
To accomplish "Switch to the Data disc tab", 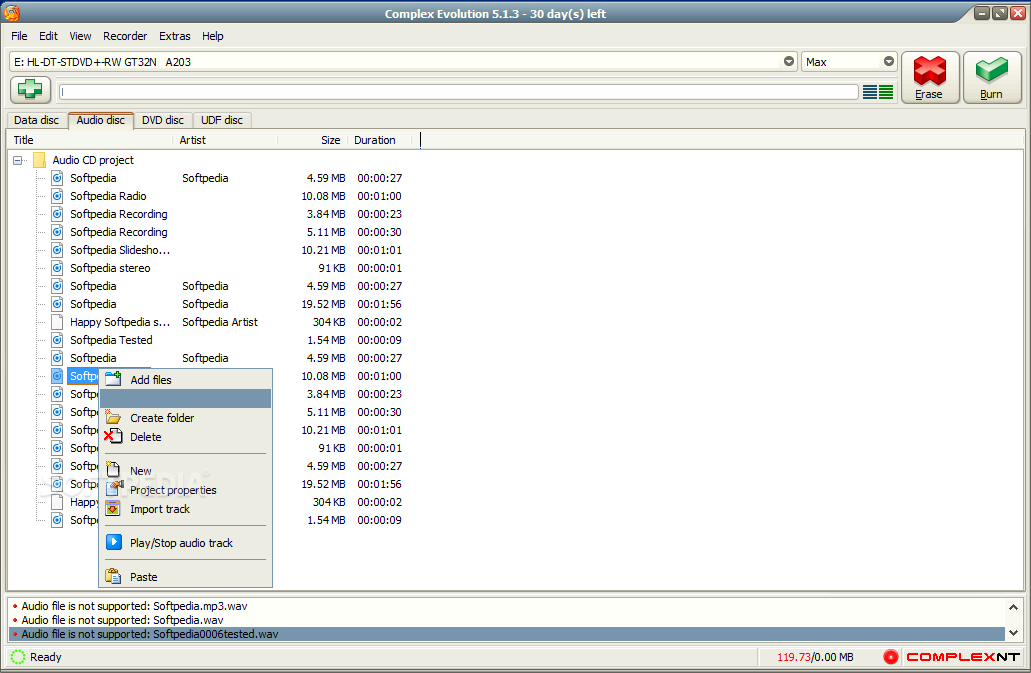I will (36, 120).
